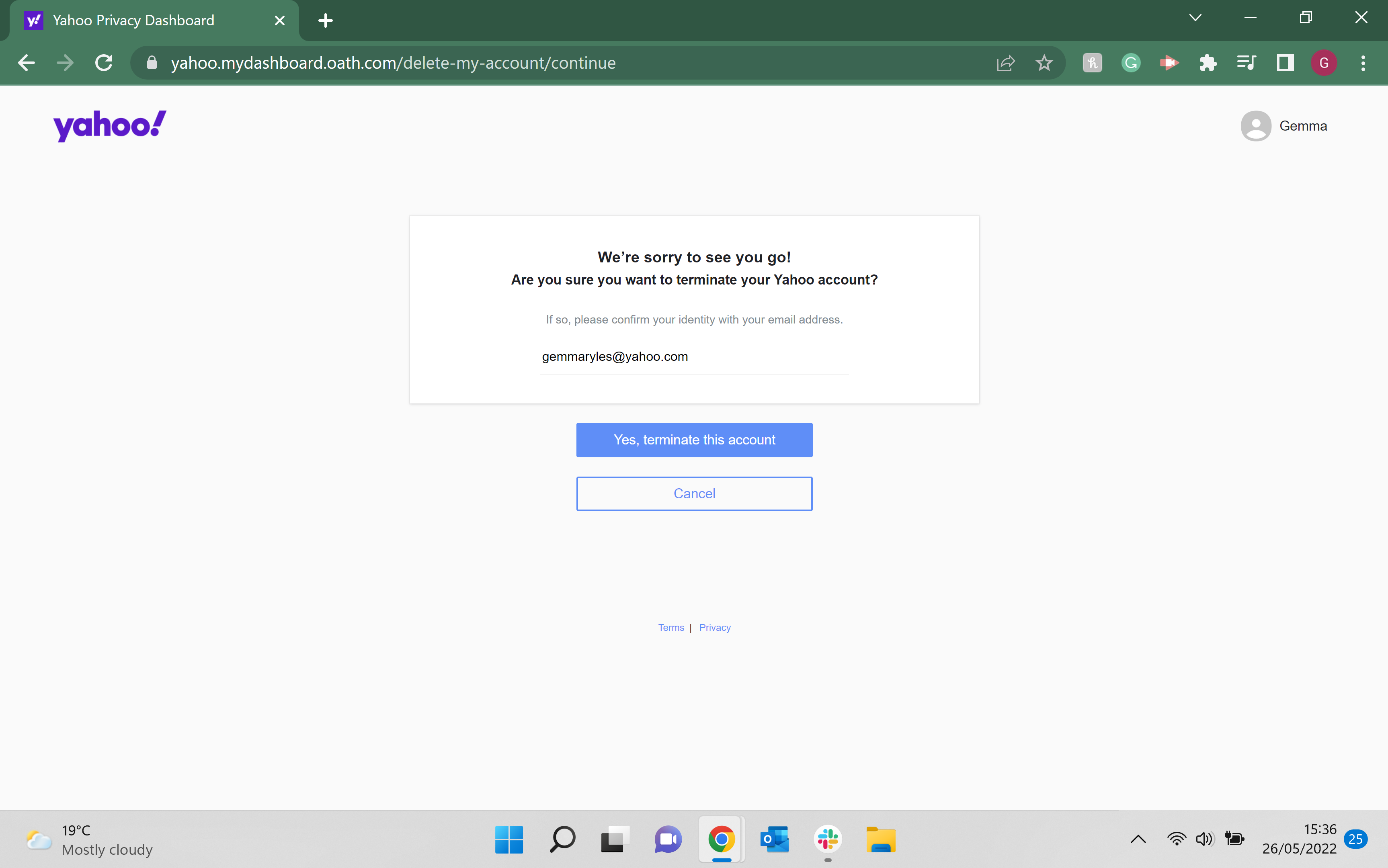
Task: Show hidden system tray icons
Action: [1138, 839]
